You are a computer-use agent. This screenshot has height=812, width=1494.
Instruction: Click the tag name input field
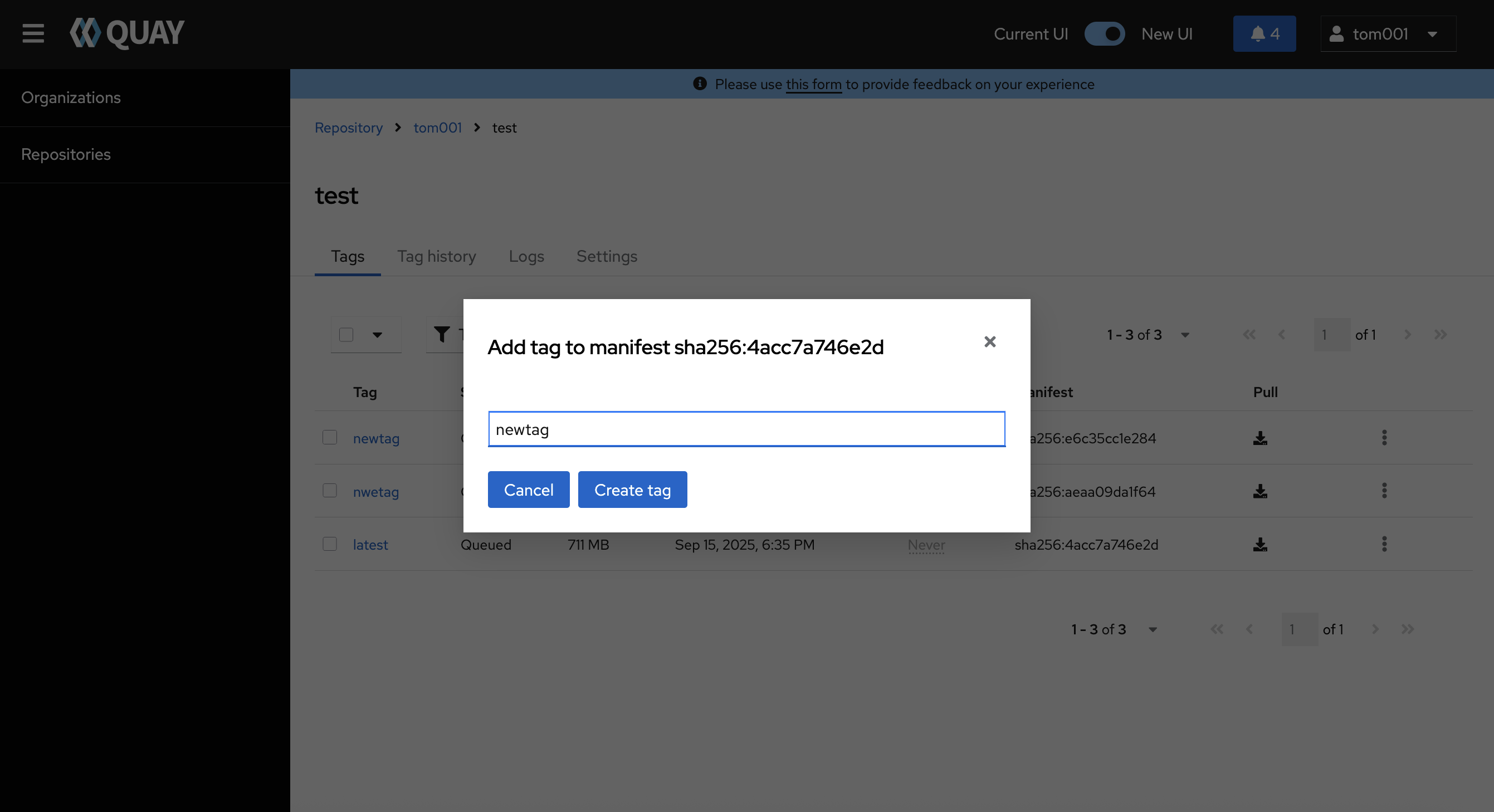pos(746,429)
